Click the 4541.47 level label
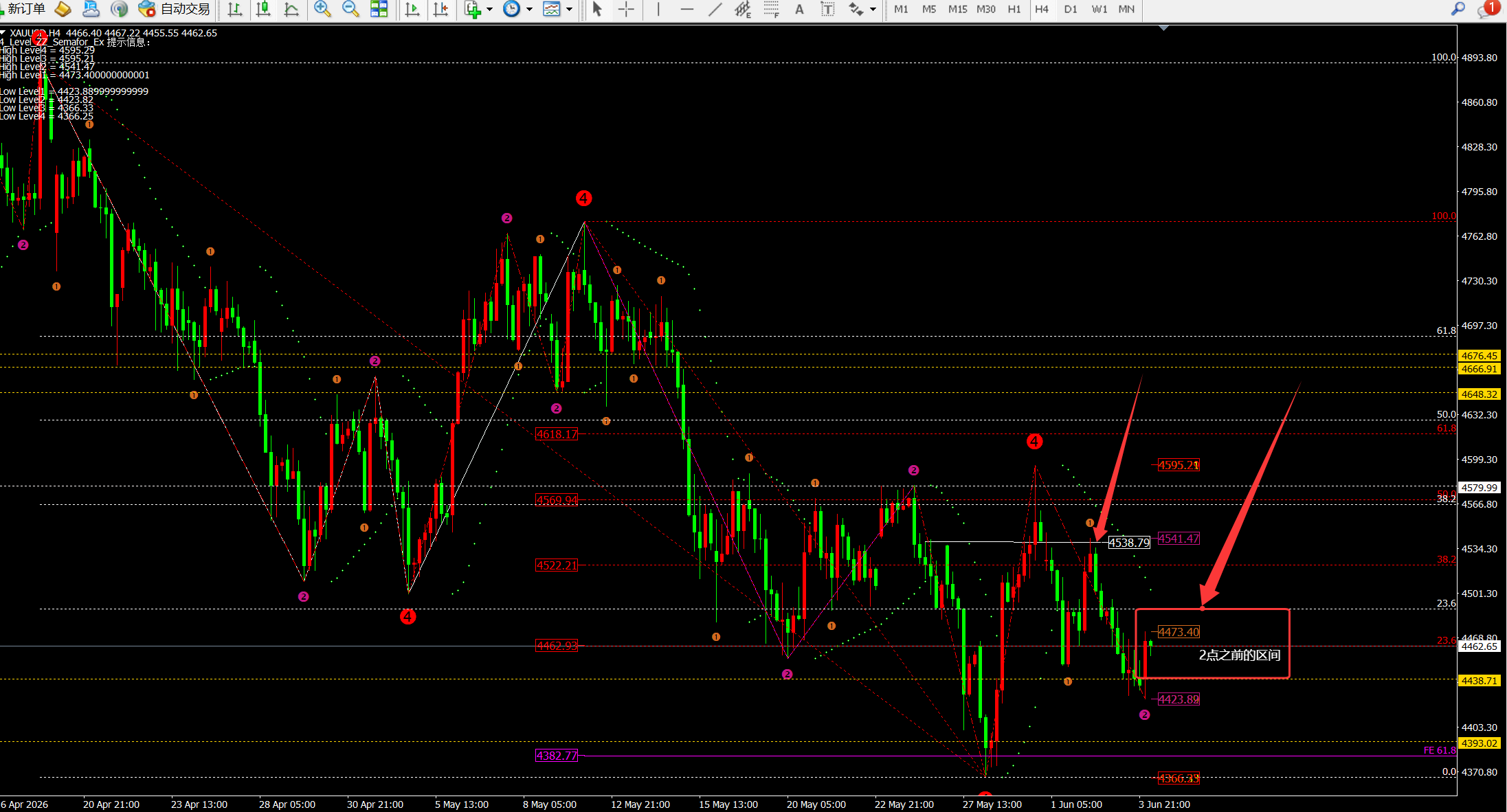 (1179, 539)
